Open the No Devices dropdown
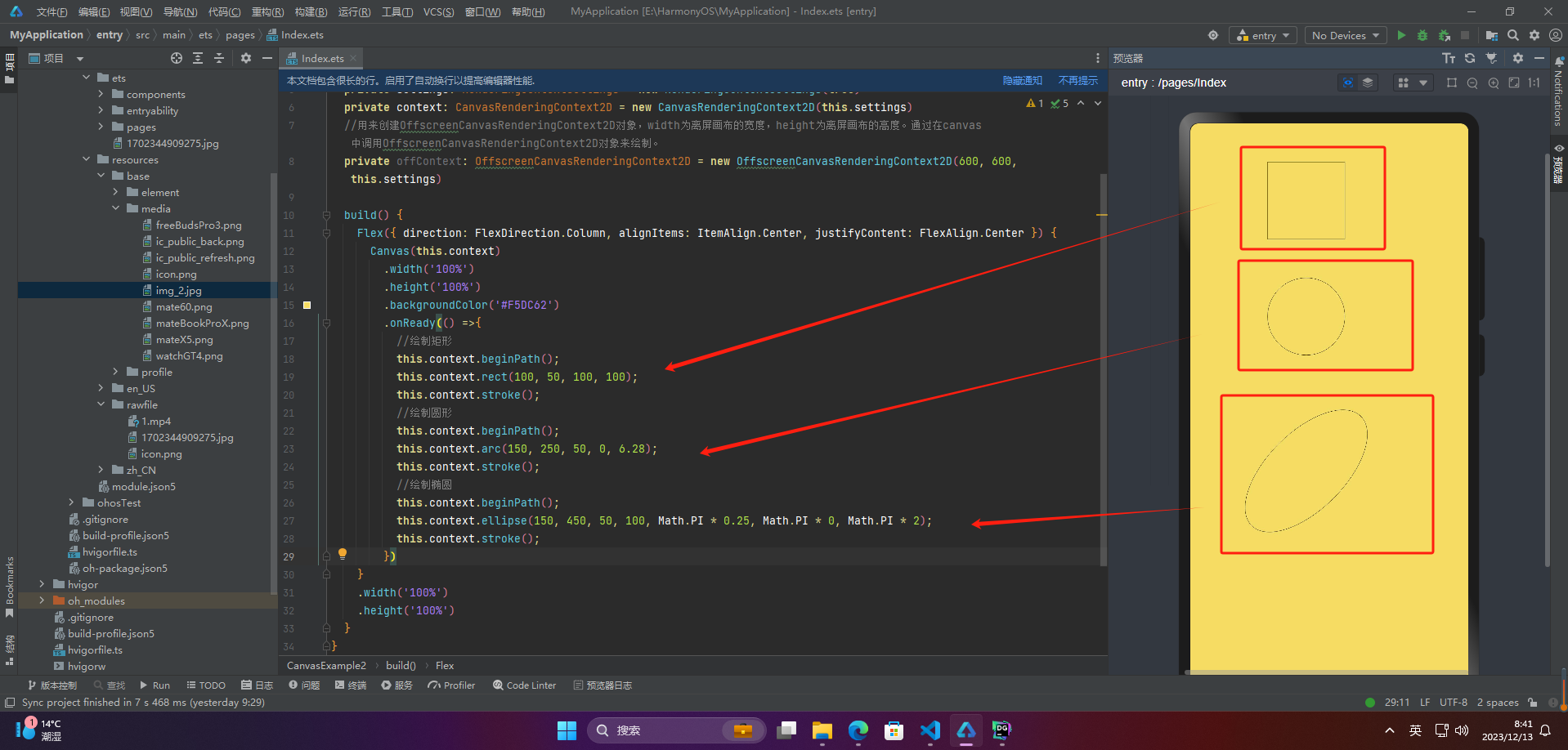The image size is (1568, 750). point(1345,35)
